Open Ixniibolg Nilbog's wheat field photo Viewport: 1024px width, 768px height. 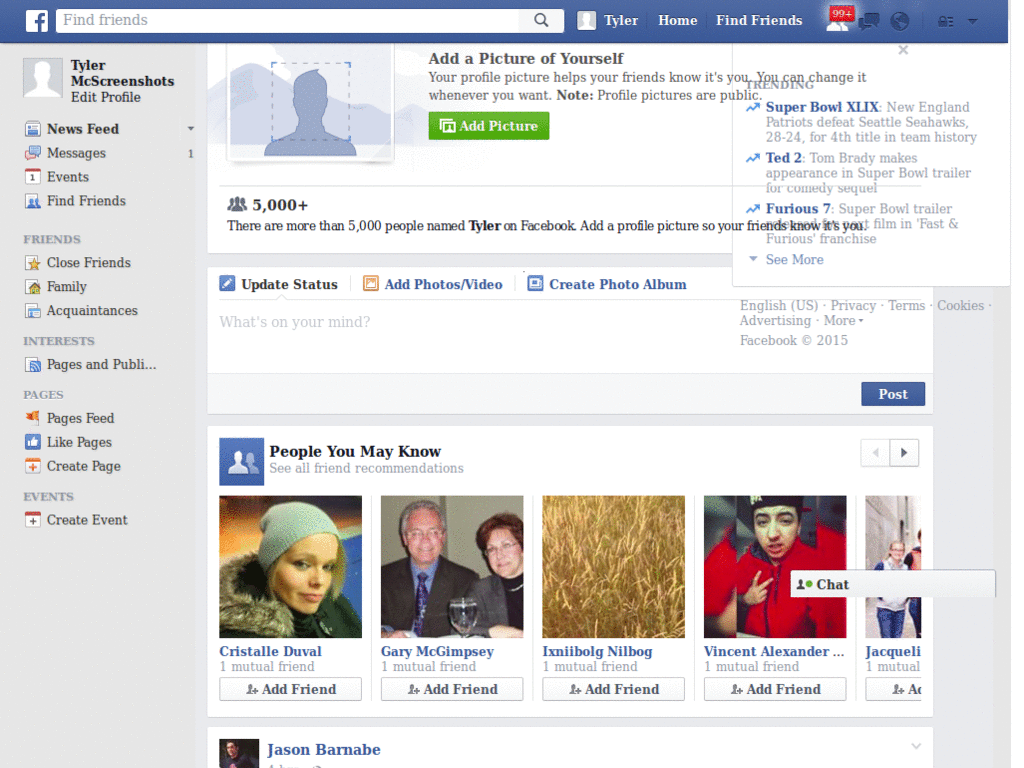(x=613, y=567)
